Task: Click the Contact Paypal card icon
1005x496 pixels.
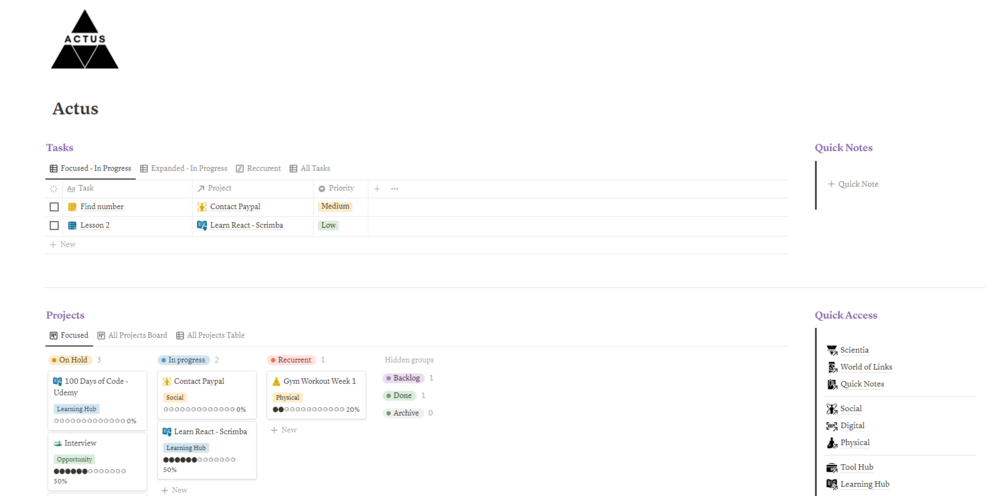Action: coord(167,381)
